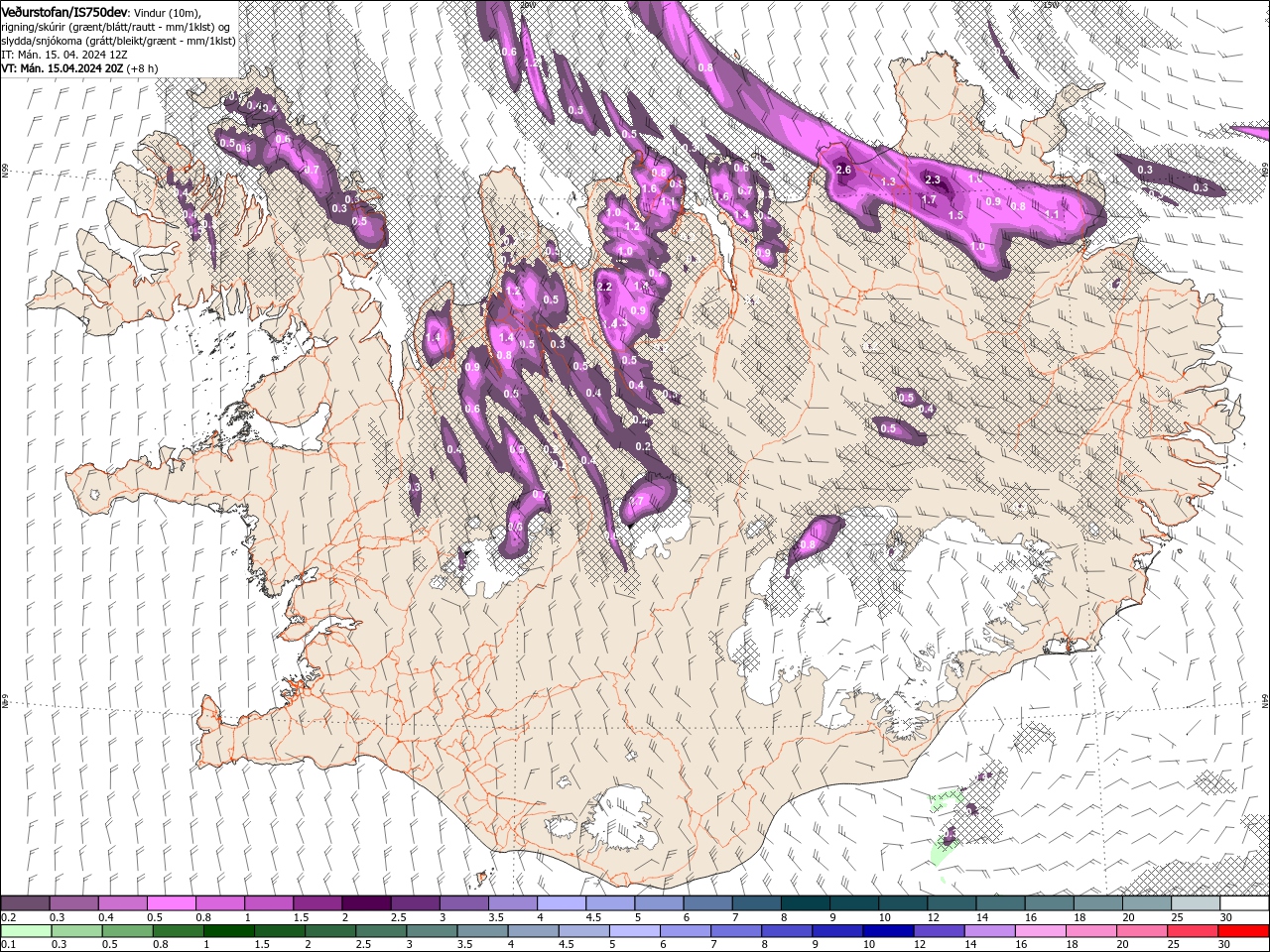Click the rain scale's pale lavender 5 swatch
1270x952 pixels.
(634, 931)
